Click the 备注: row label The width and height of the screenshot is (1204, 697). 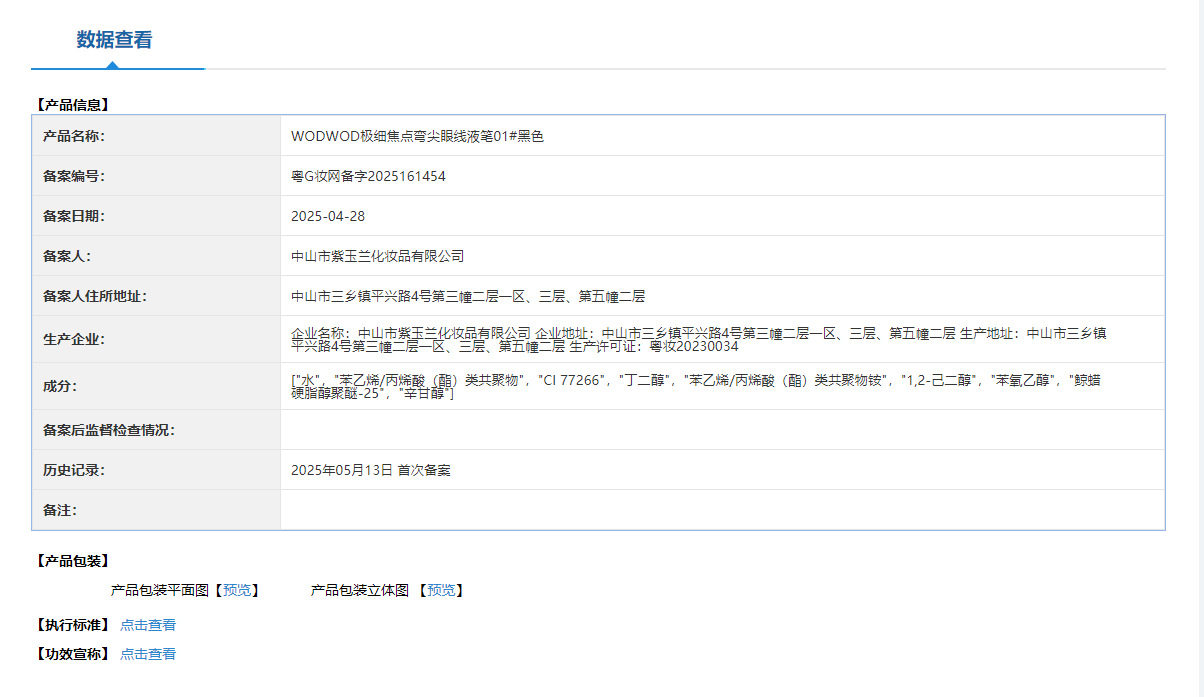(x=60, y=510)
